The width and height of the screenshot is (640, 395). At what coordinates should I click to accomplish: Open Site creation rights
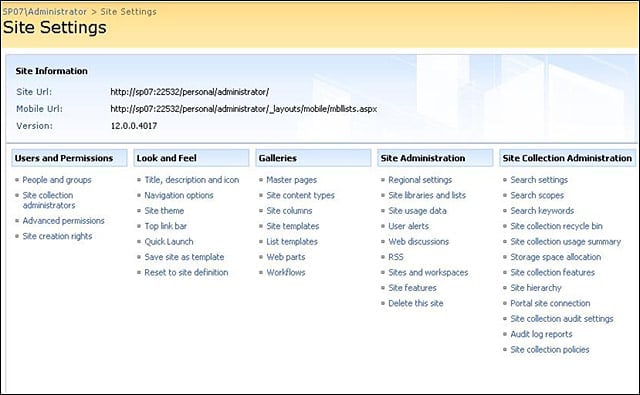tap(57, 236)
